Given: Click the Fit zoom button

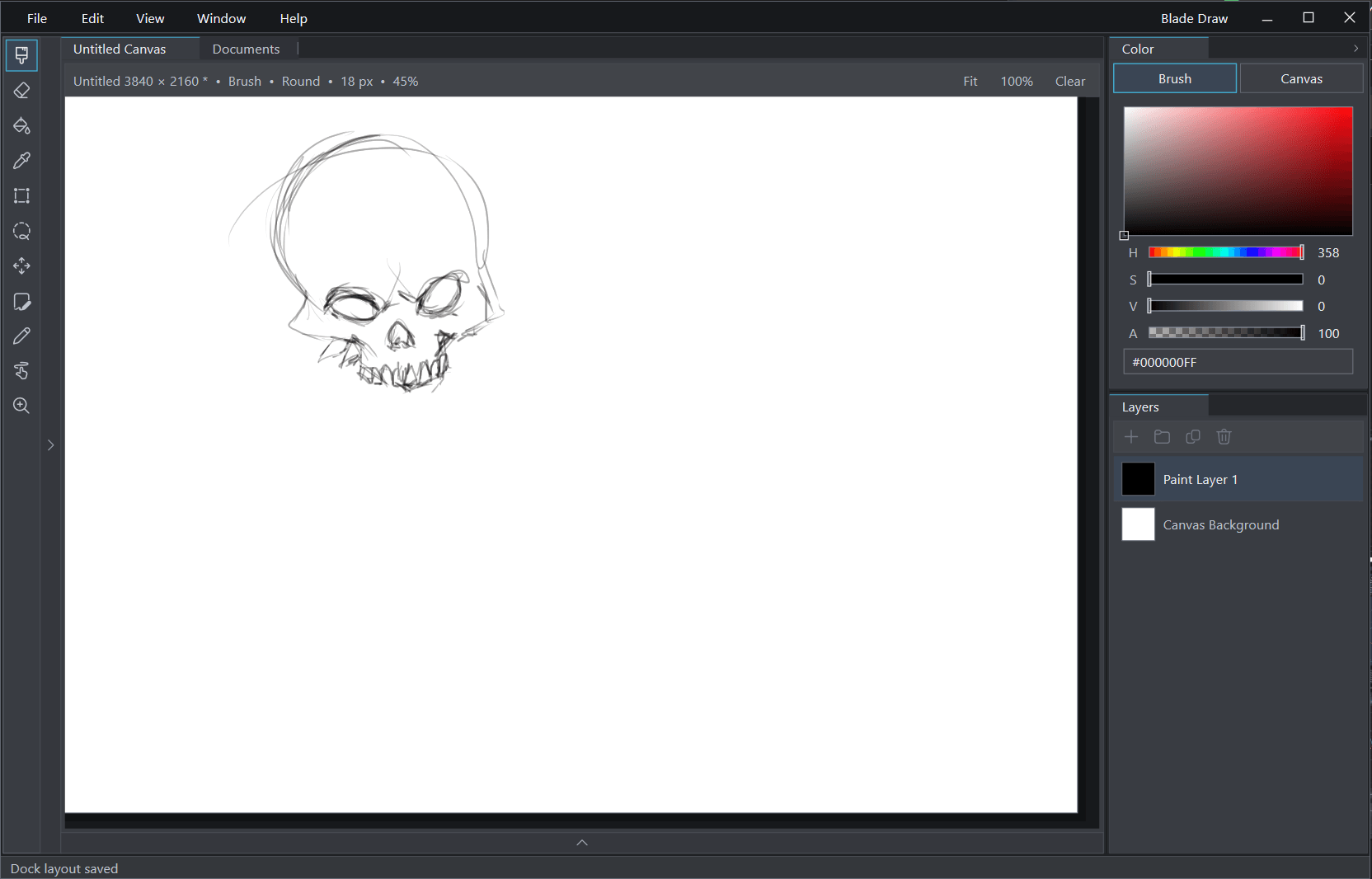Looking at the screenshot, I should (970, 82).
